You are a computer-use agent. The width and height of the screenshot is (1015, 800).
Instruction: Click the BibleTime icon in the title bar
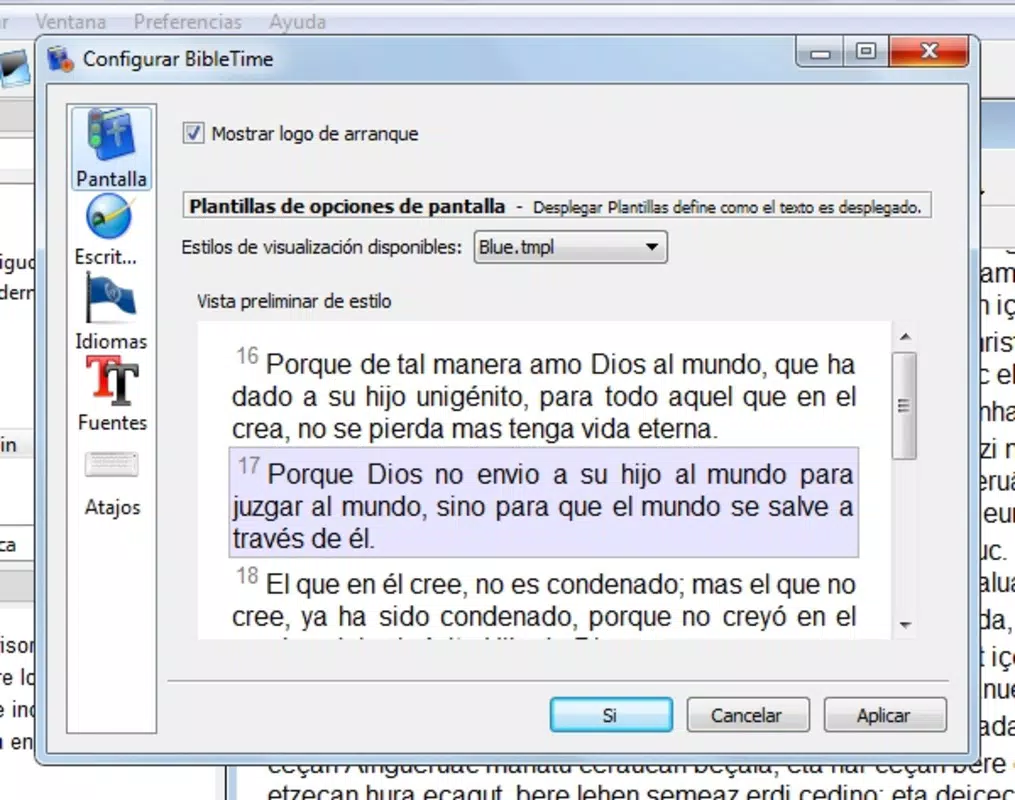pyautogui.click(x=61, y=59)
